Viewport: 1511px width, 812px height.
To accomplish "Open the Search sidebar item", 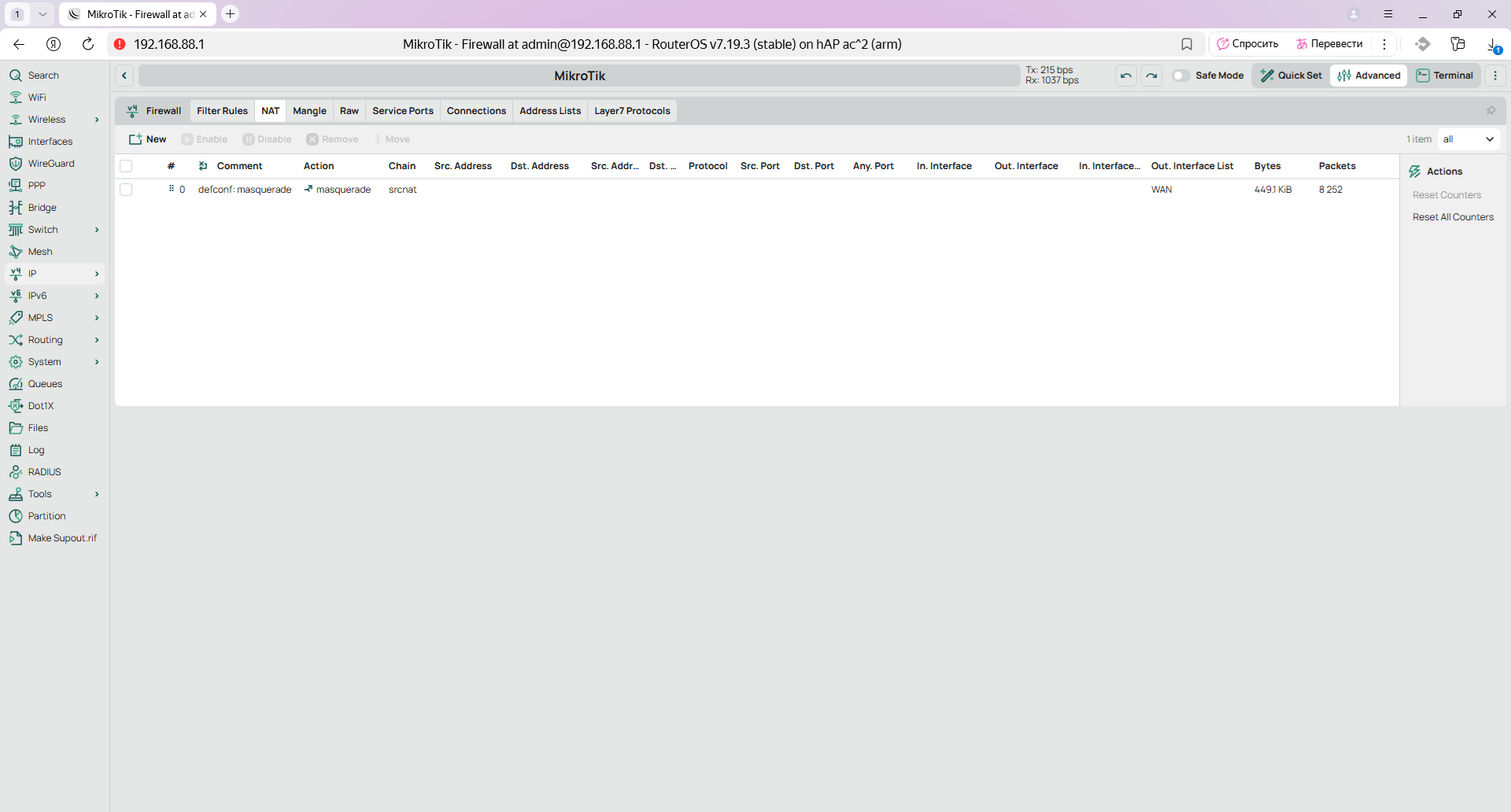I will pos(43,76).
